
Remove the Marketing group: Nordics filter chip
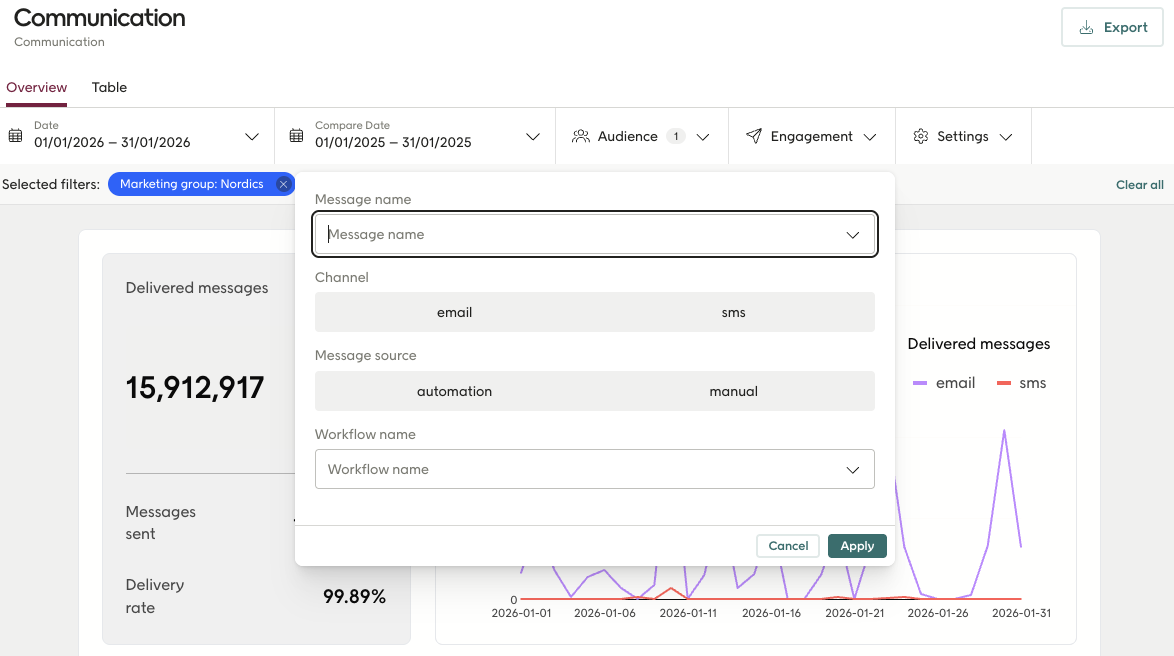(283, 184)
